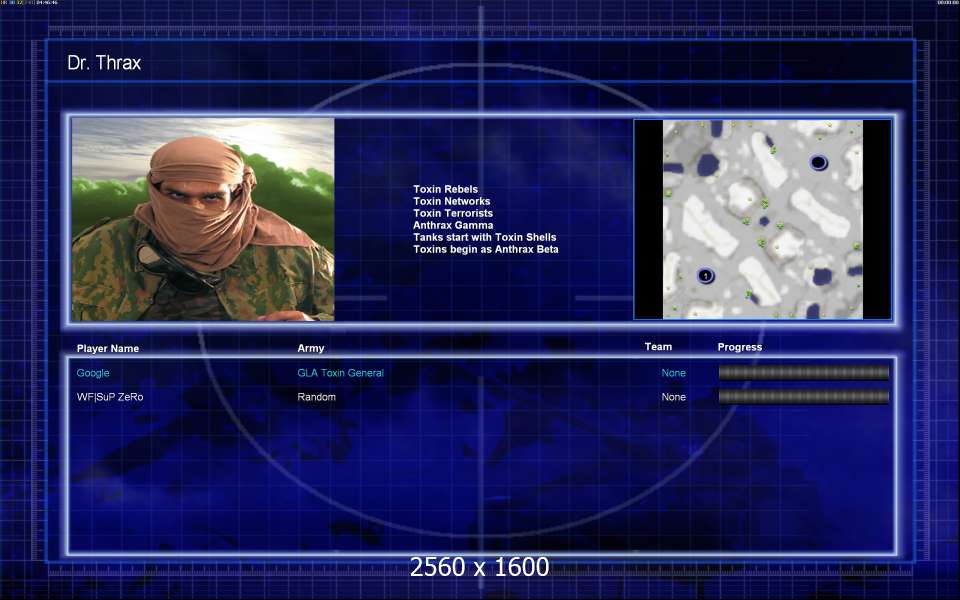The height and width of the screenshot is (600, 960).
Task: Click the Dr. Thrax title heading
Action: tap(104, 62)
